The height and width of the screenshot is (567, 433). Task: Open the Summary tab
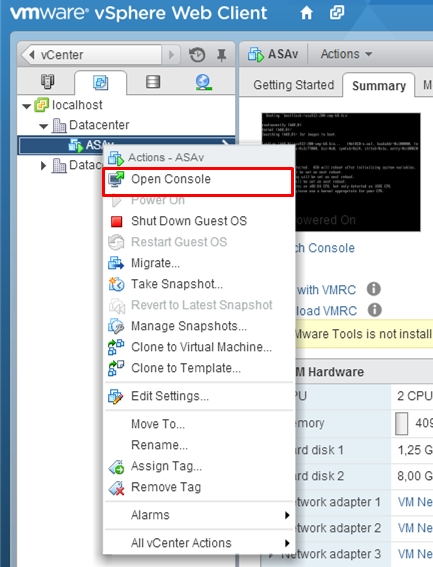pyautogui.click(x=379, y=86)
